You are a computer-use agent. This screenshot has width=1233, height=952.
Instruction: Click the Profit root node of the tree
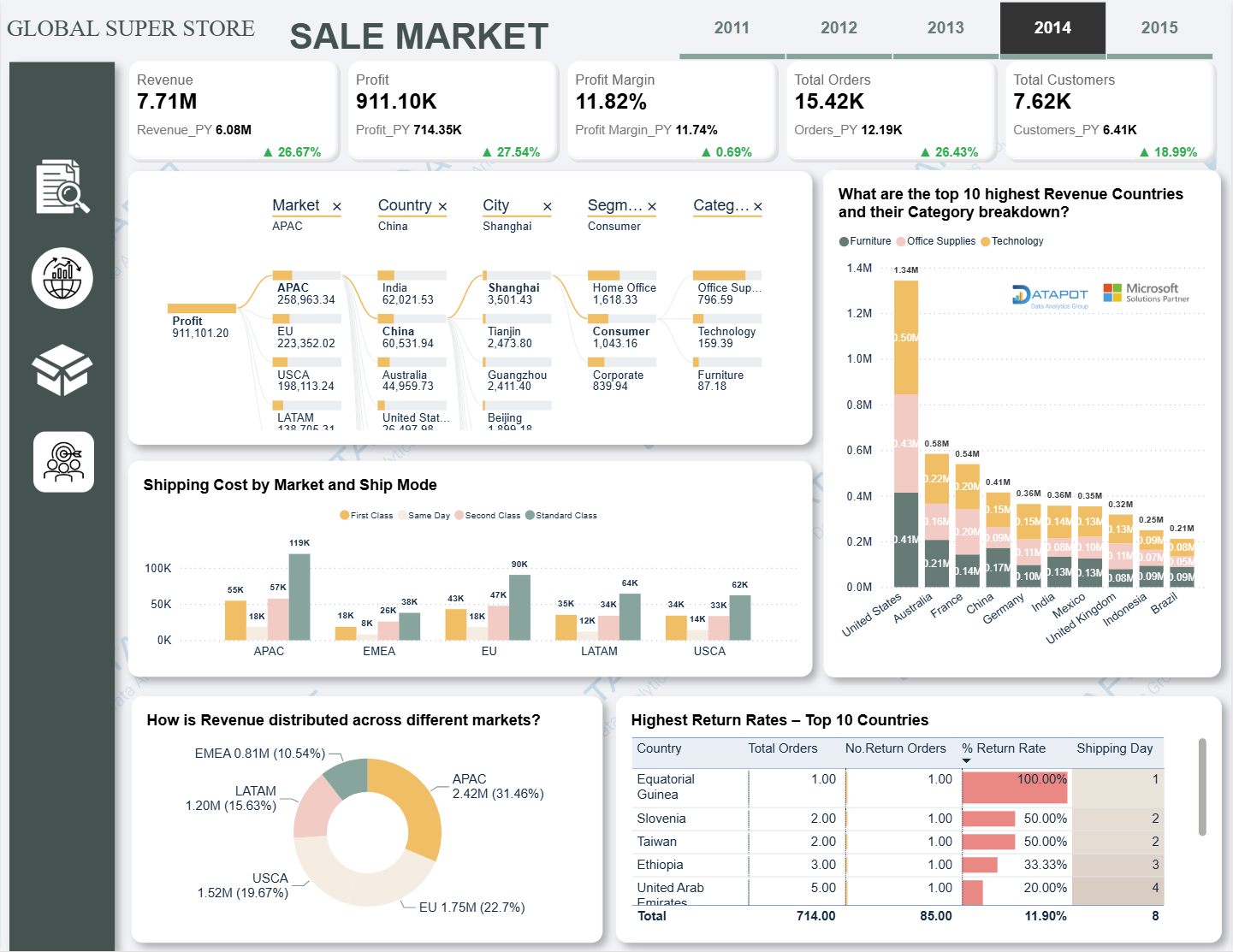point(202,322)
